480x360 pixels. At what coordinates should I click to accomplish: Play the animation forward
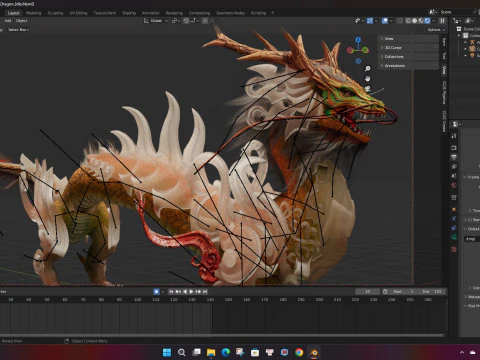191,292
